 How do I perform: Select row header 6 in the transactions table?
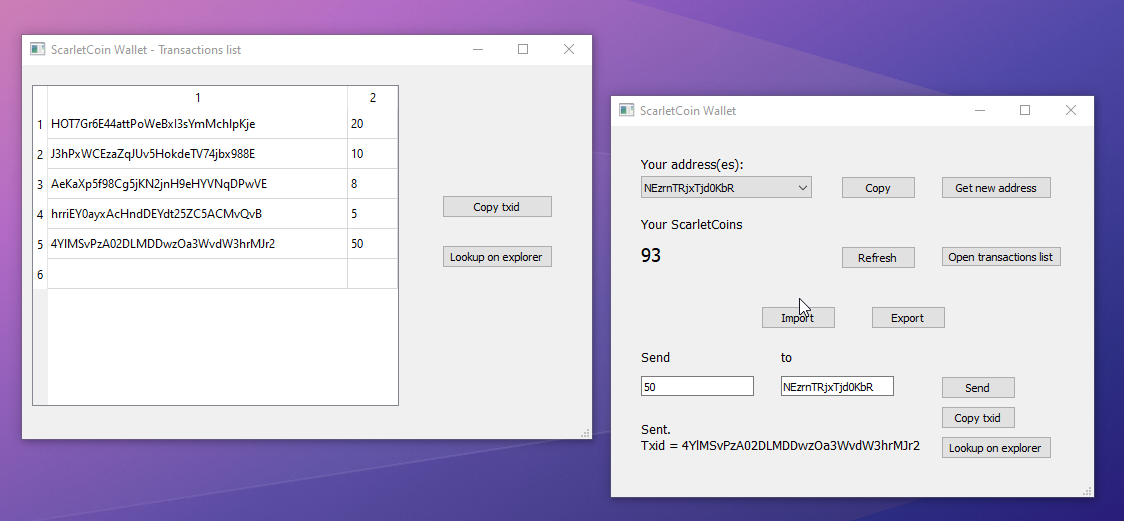(x=40, y=274)
